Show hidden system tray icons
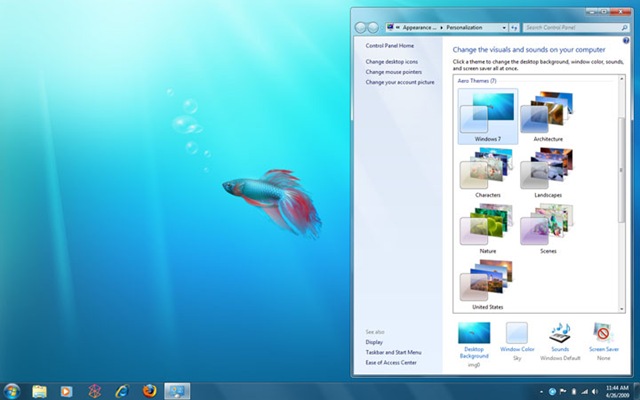The height and width of the screenshot is (400, 640). pyautogui.click(x=541, y=392)
